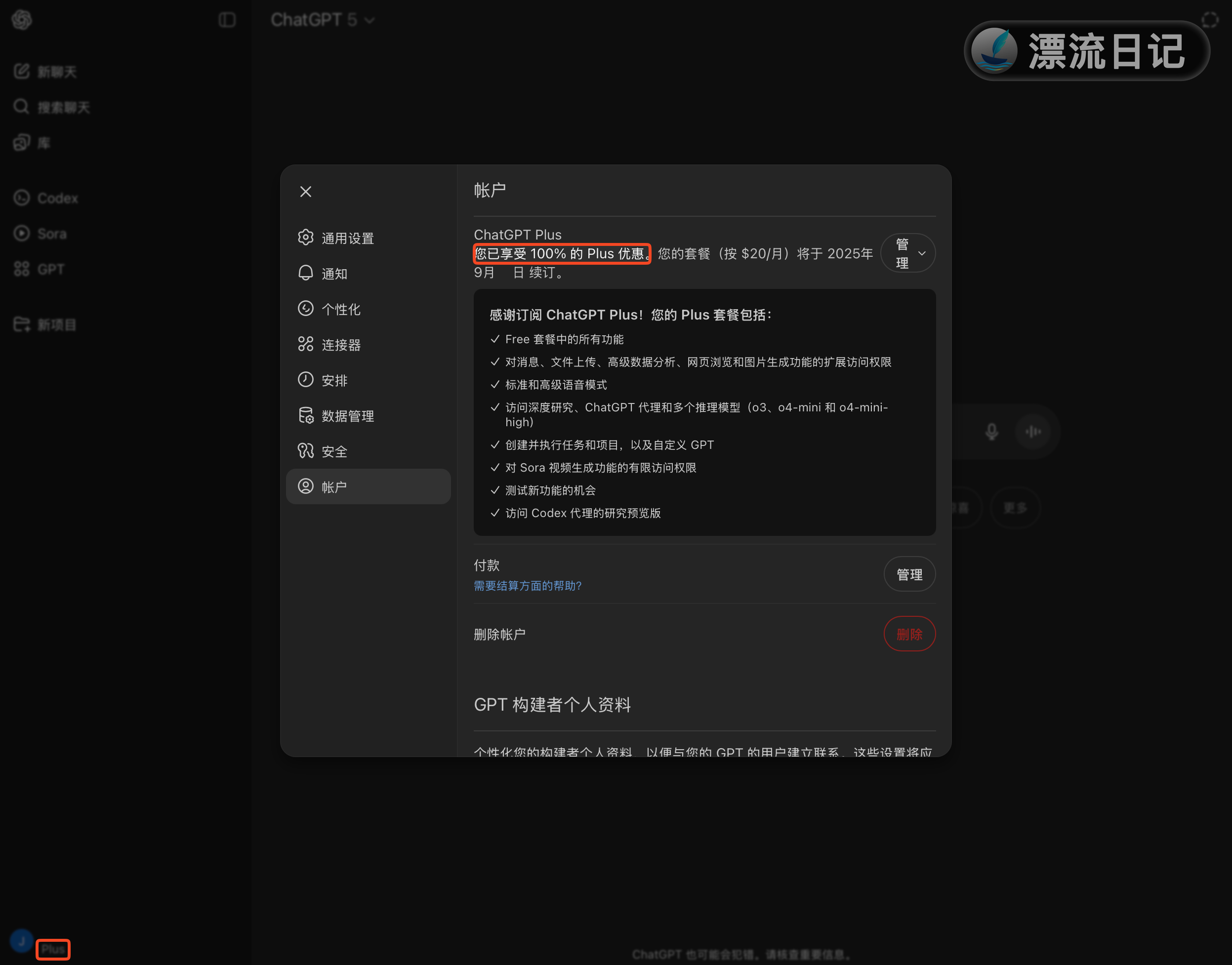Toggle the sidebar collapse icon

227,20
